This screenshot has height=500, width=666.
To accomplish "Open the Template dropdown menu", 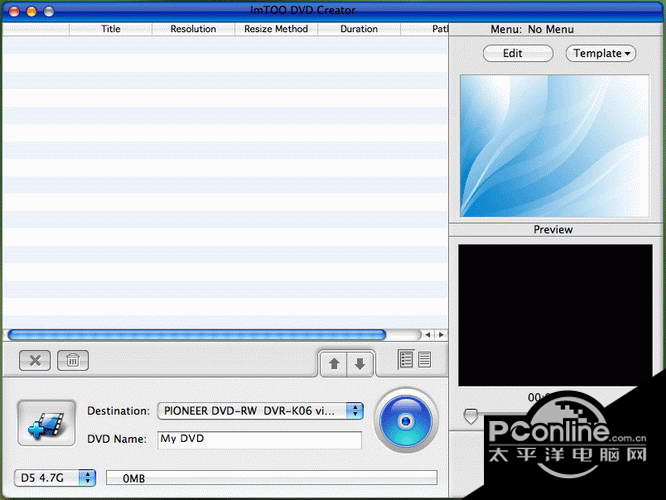I will [601, 54].
